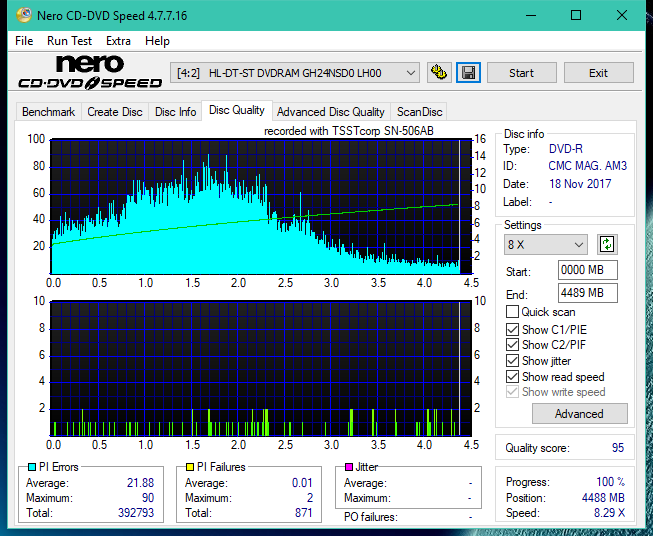653x536 pixels.
Task: Open the Extra menu
Action: click(118, 41)
